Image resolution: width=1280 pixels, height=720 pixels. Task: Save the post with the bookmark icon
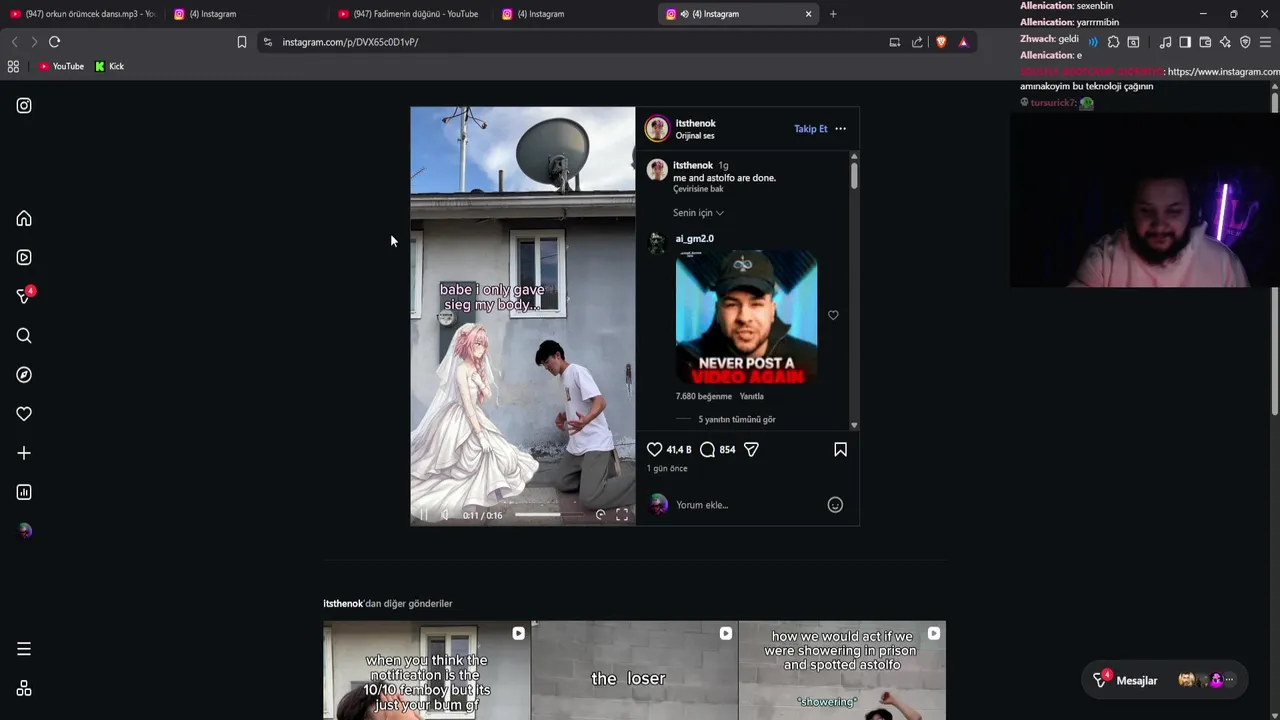(840, 449)
